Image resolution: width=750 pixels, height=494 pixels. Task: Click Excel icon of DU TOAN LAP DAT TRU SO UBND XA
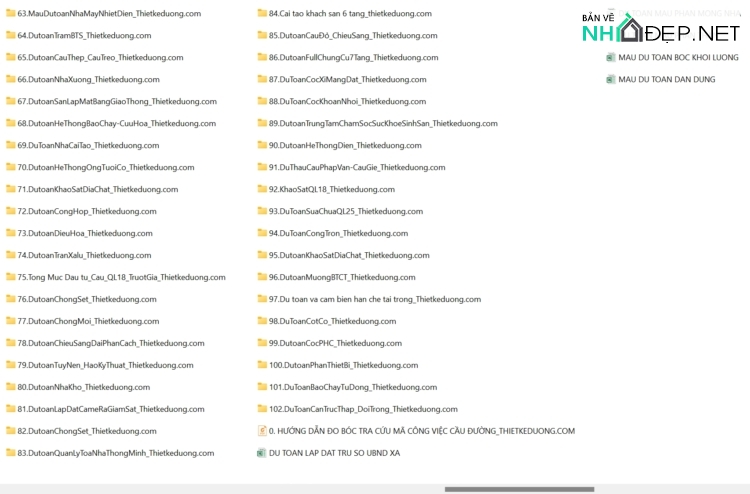pyautogui.click(x=262, y=453)
